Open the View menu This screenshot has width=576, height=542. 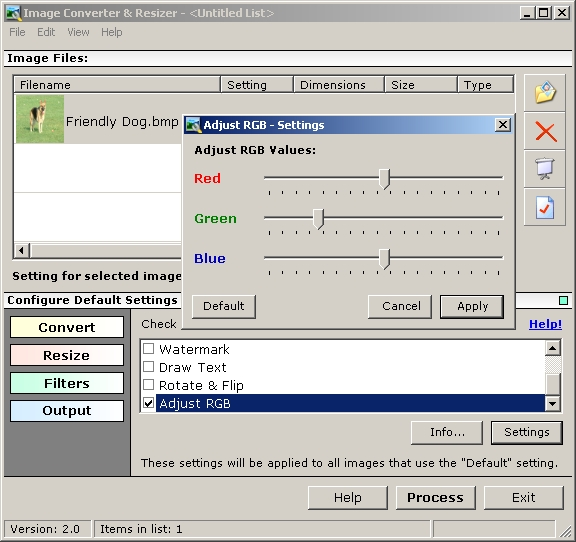(78, 32)
